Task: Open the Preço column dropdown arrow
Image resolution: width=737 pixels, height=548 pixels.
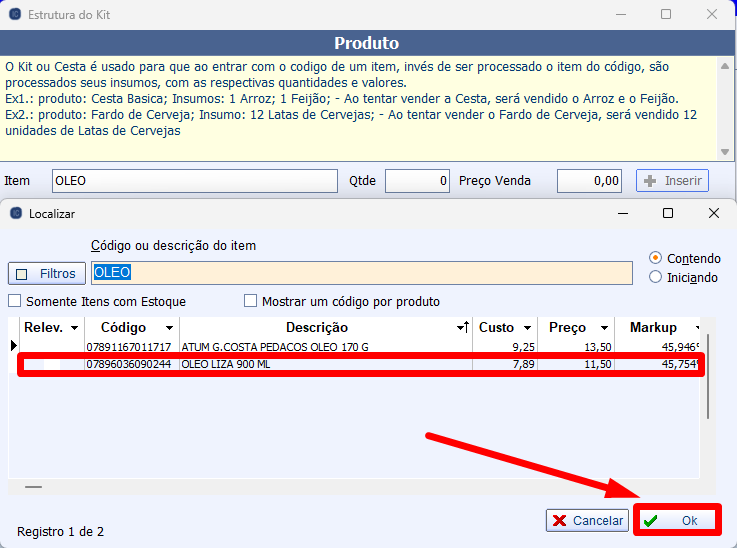Action: tap(604, 328)
